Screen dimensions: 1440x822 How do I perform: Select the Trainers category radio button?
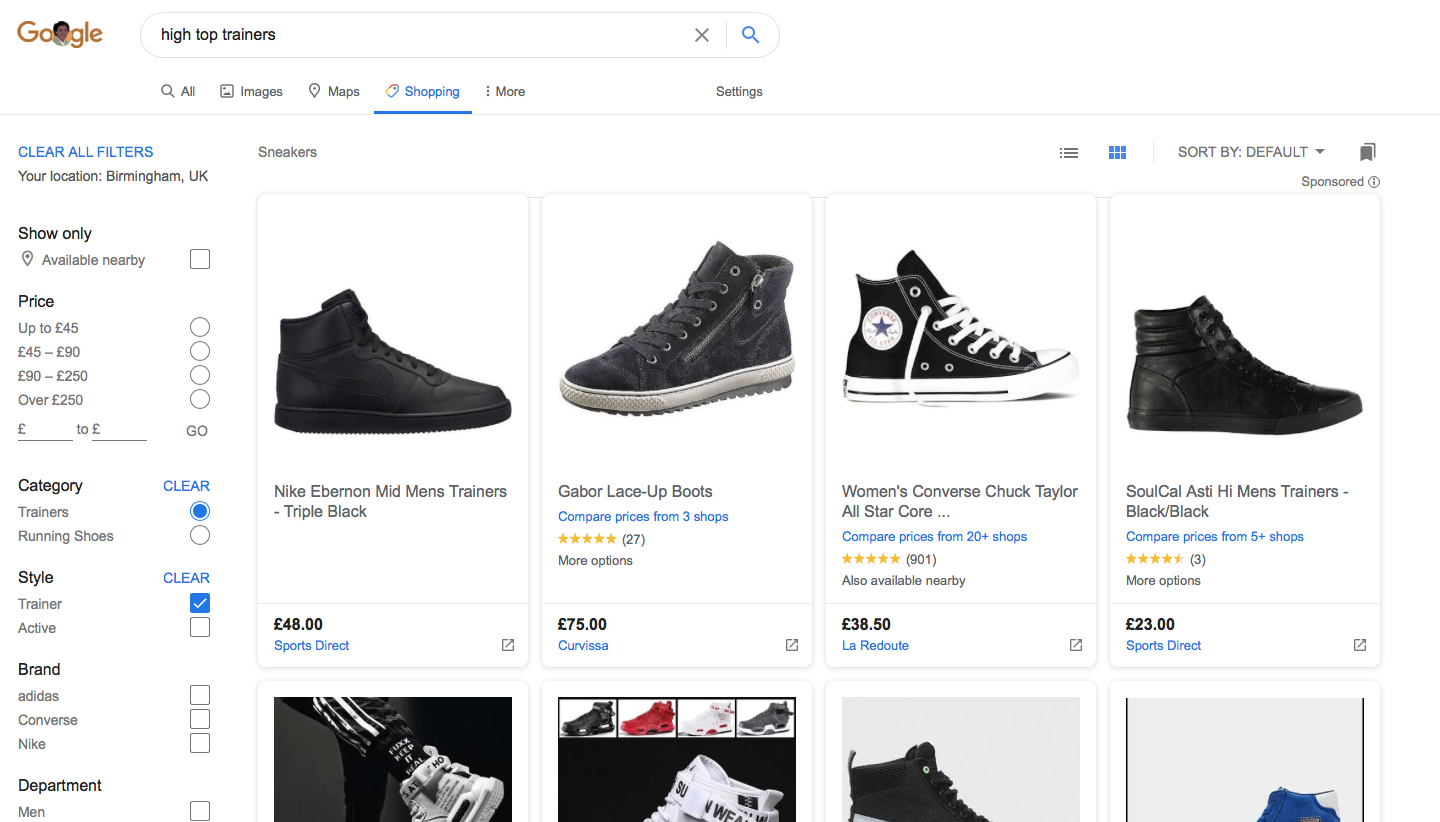point(200,511)
